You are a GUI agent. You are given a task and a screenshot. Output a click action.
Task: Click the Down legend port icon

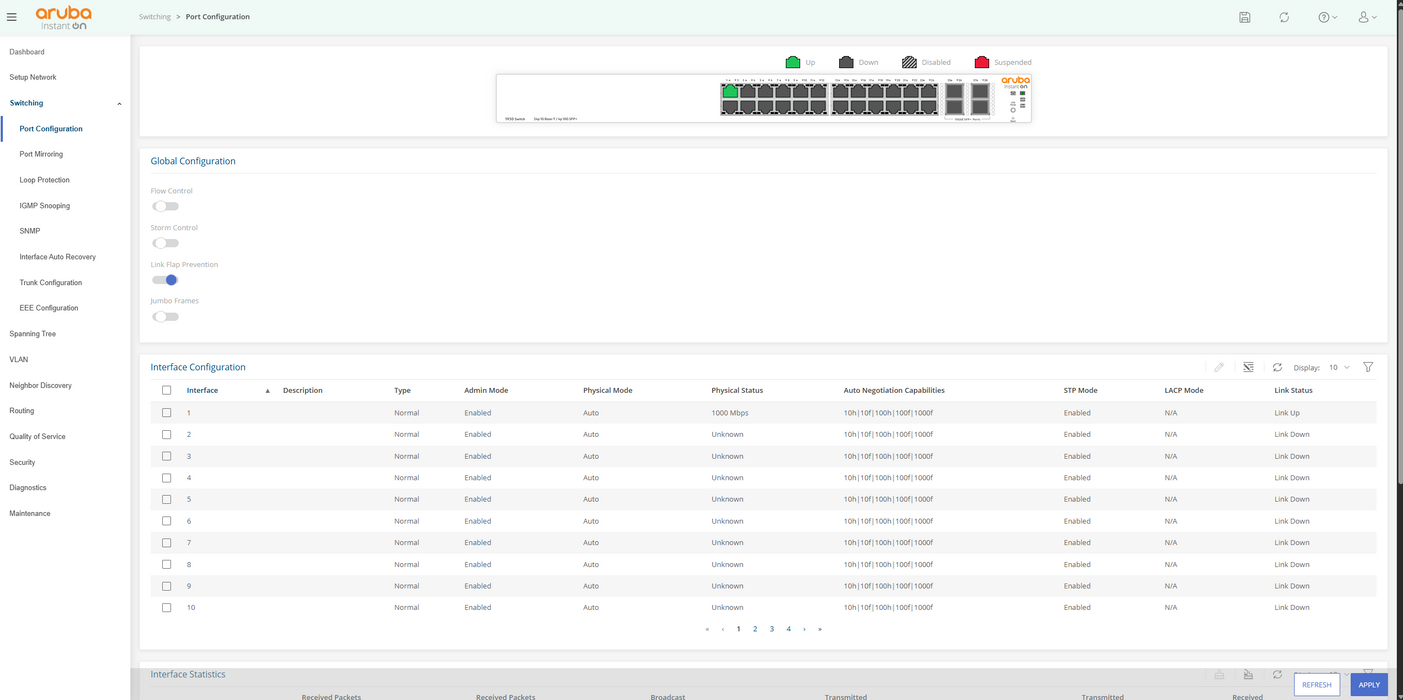846,62
